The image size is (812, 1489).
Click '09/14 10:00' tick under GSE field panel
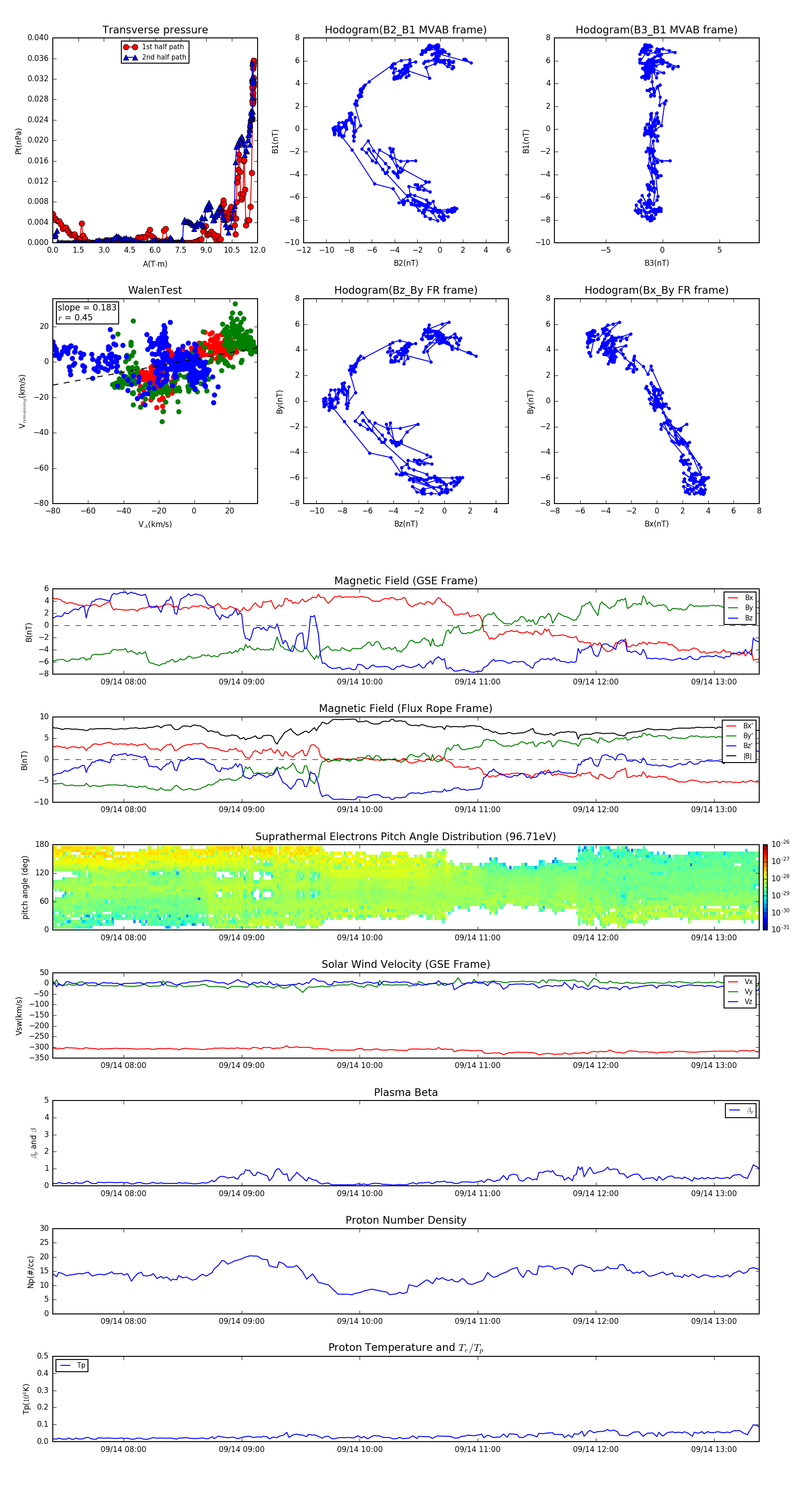(360, 682)
